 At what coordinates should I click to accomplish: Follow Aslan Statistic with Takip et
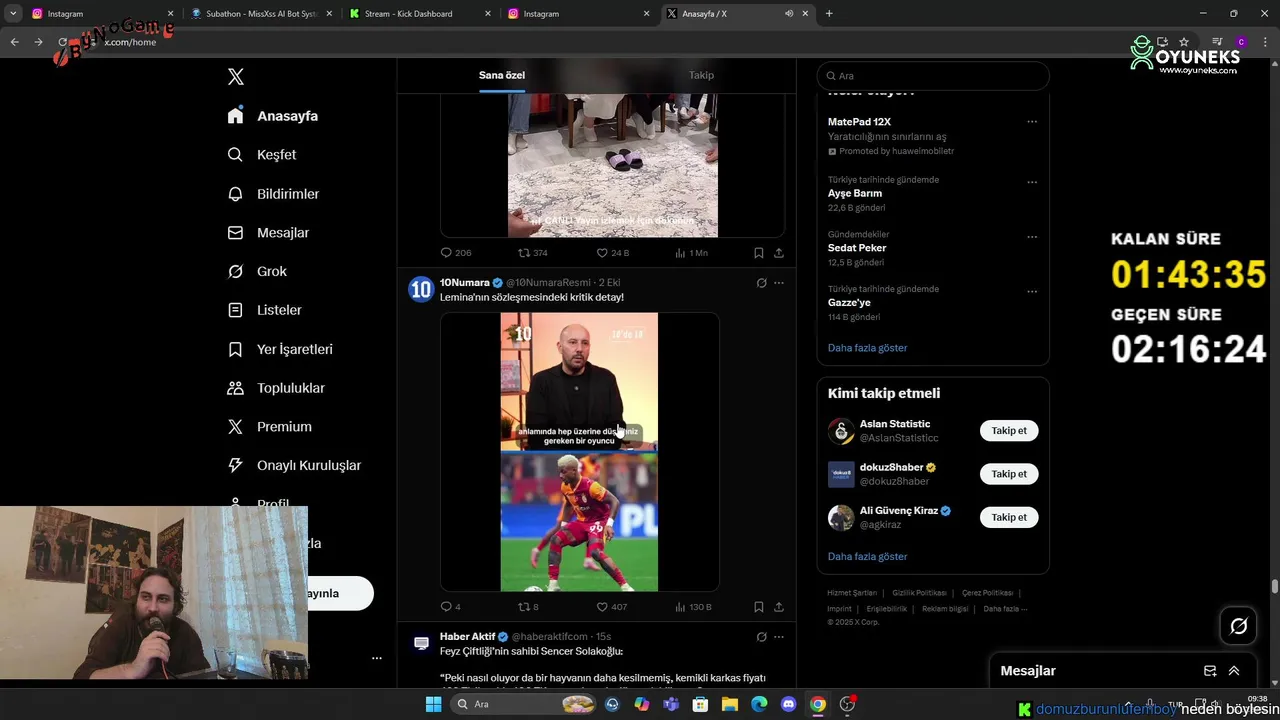[1009, 431]
